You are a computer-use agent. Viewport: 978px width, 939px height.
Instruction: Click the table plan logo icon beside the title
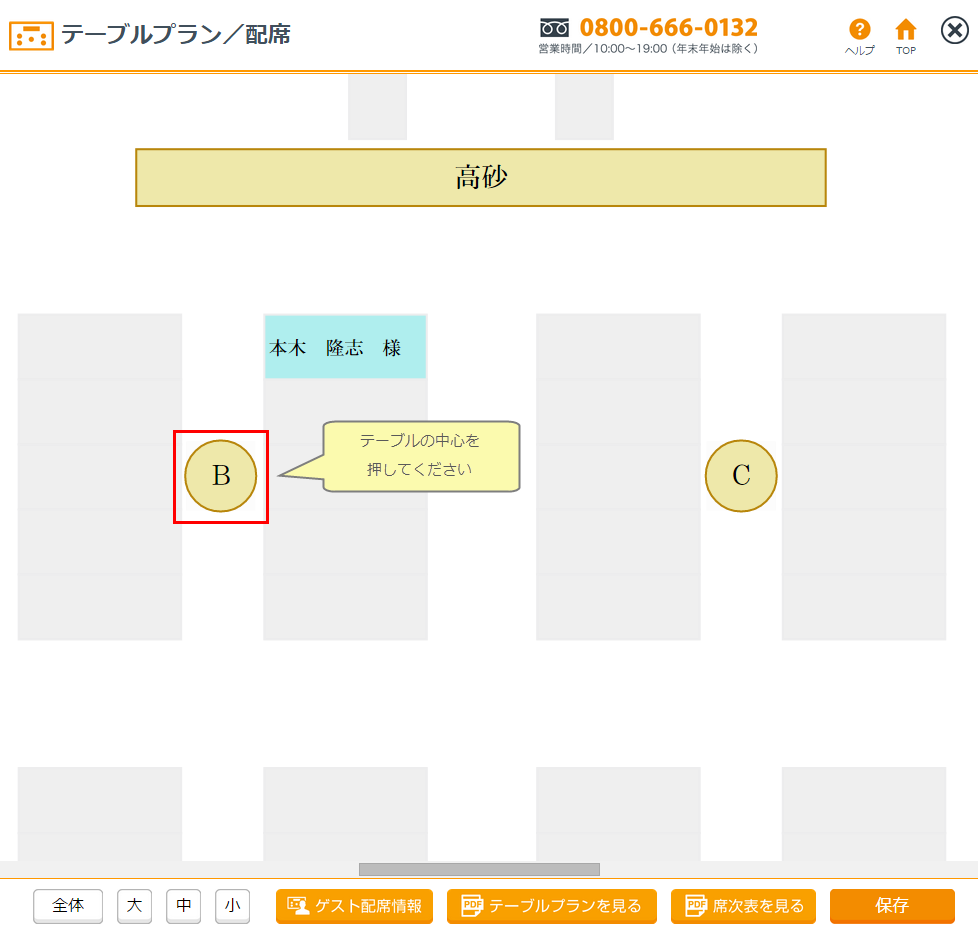(x=31, y=36)
